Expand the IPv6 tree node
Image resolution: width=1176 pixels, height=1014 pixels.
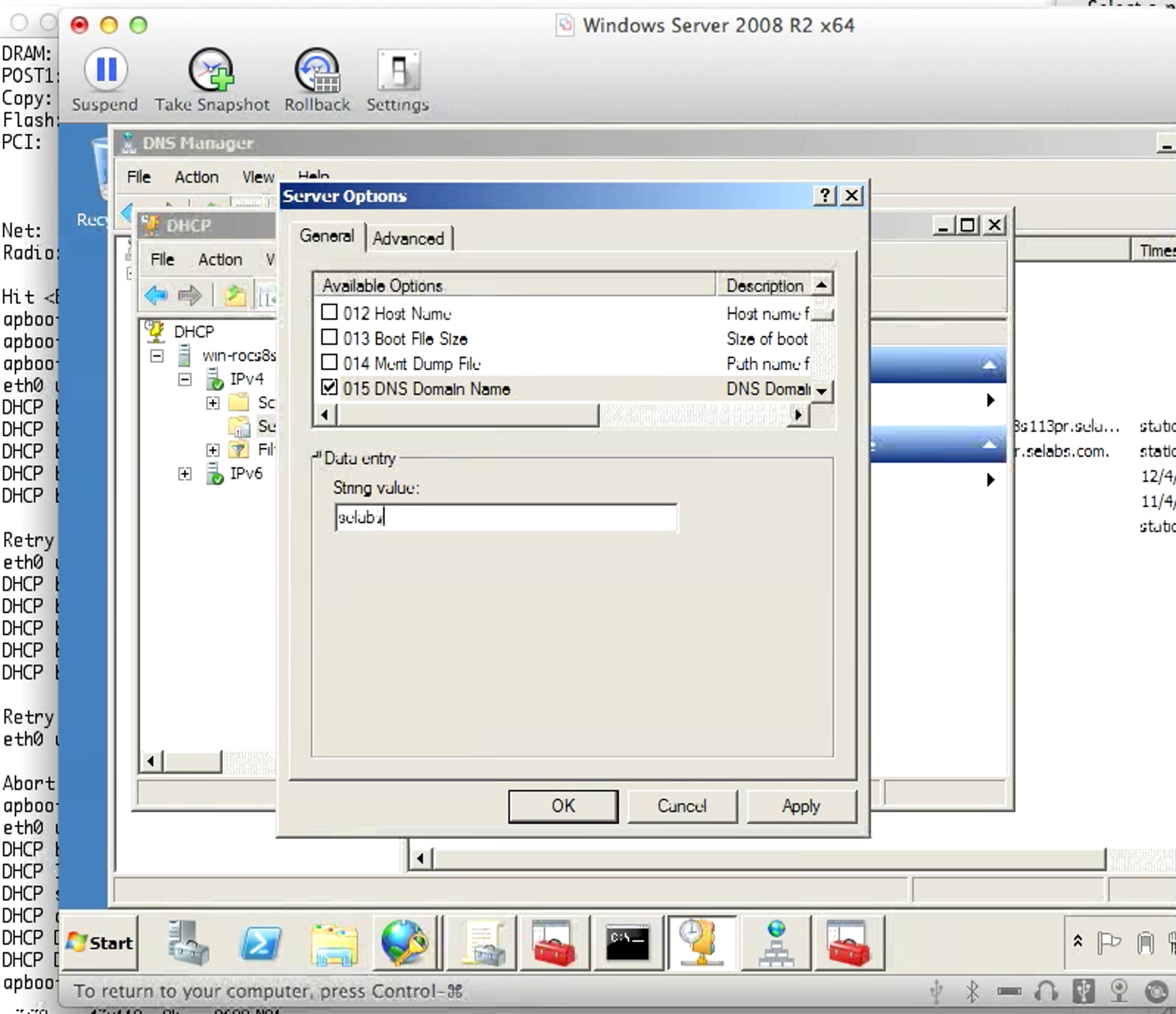(x=185, y=473)
